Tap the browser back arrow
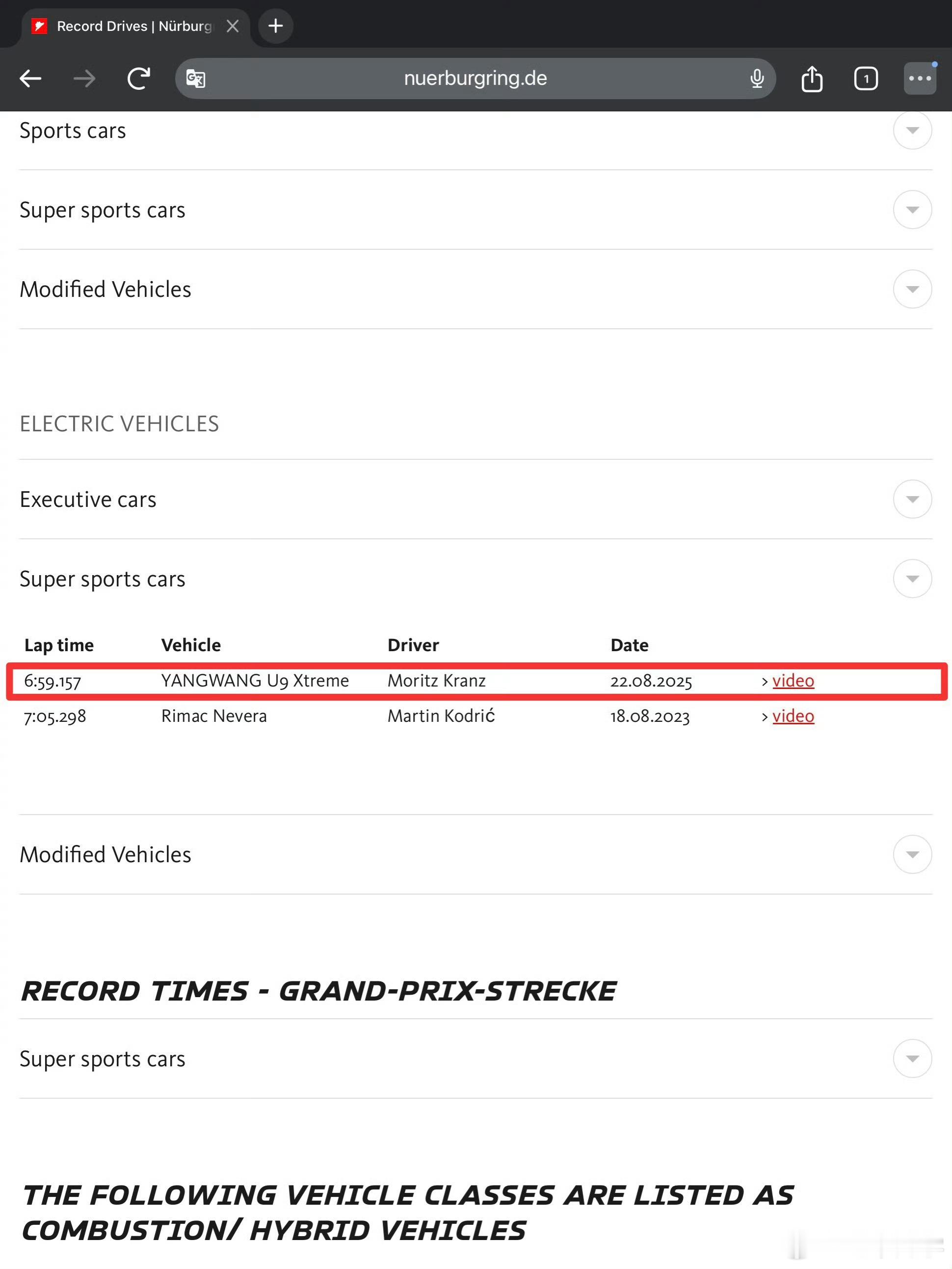The width and height of the screenshot is (952, 1269). pos(30,78)
